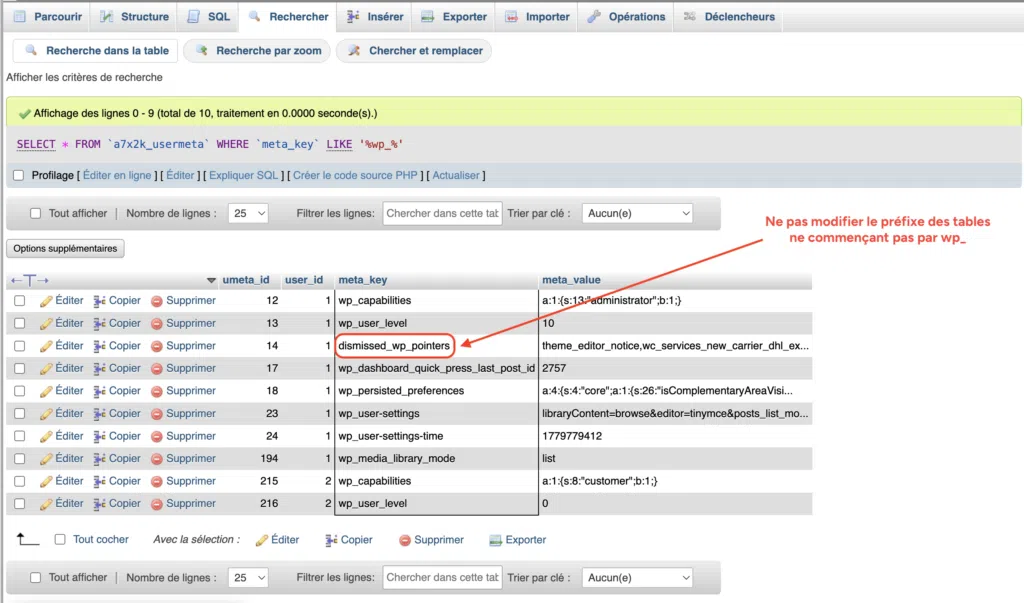Click the pencil edit icon for wp_user_level row 13
Image resolution: width=1024 pixels, height=603 pixels.
pos(46,323)
